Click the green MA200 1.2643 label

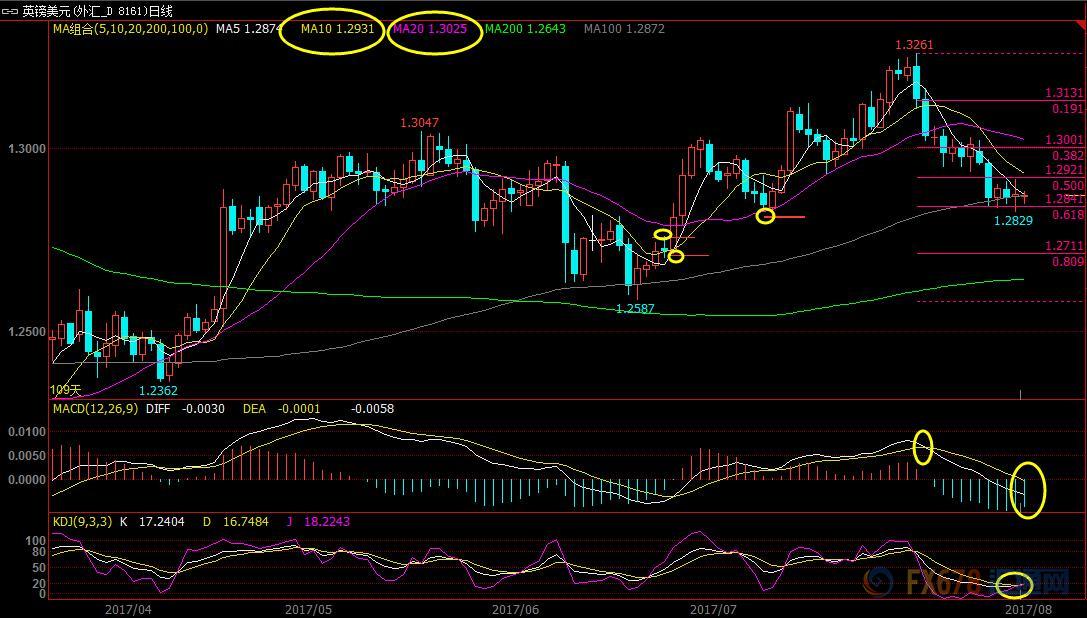(525, 29)
